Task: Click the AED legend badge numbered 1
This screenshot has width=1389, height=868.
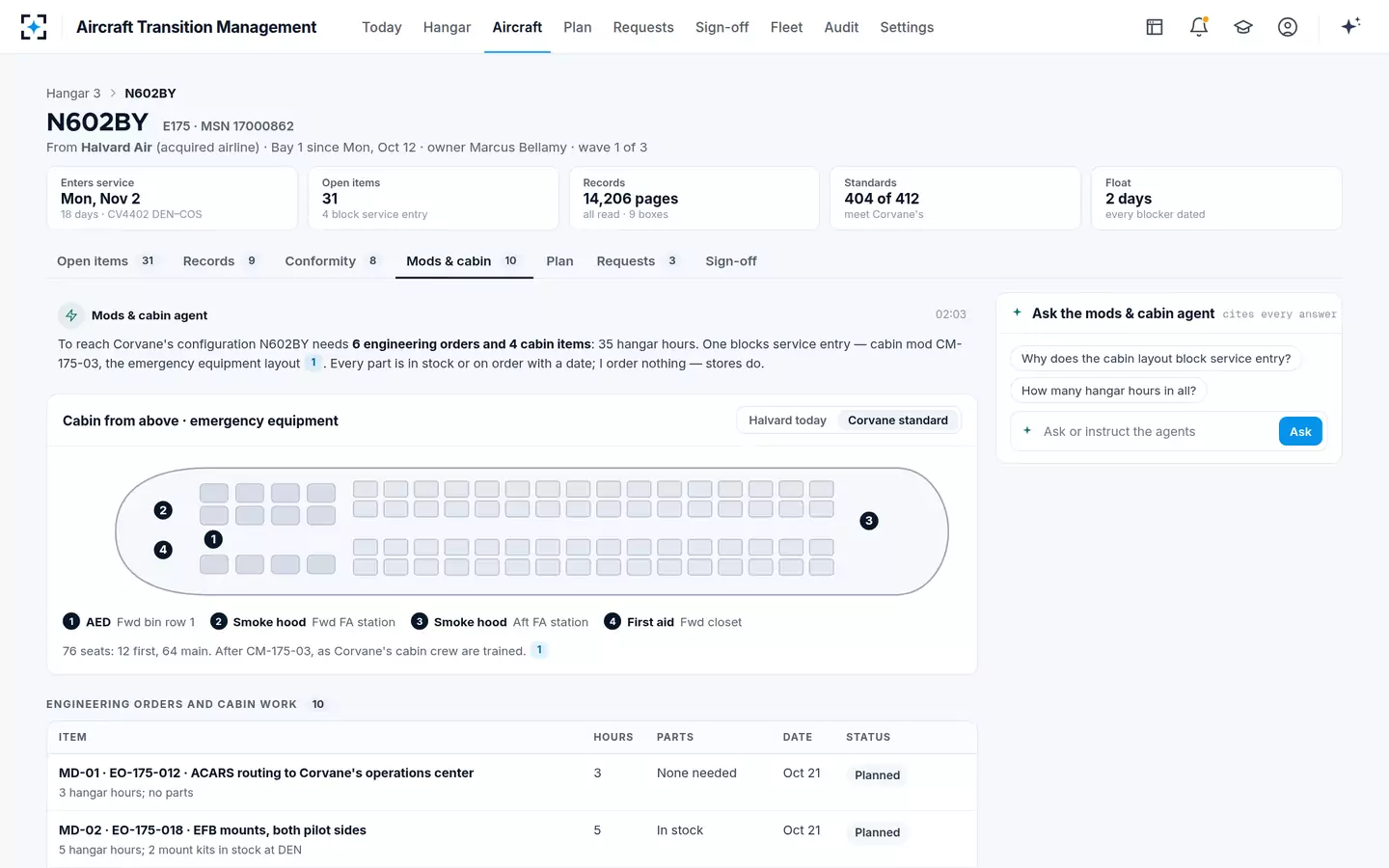Action: coord(71,622)
